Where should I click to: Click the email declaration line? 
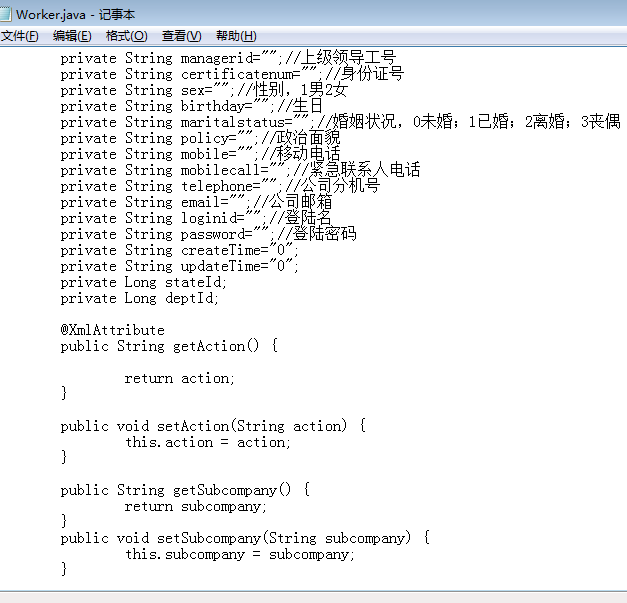(x=196, y=202)
